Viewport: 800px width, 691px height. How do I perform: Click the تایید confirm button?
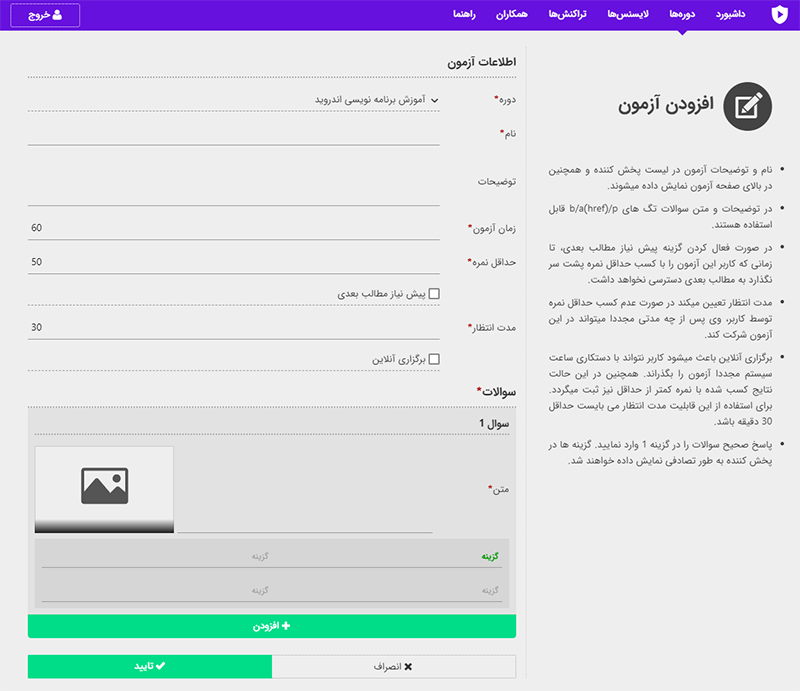150,666
